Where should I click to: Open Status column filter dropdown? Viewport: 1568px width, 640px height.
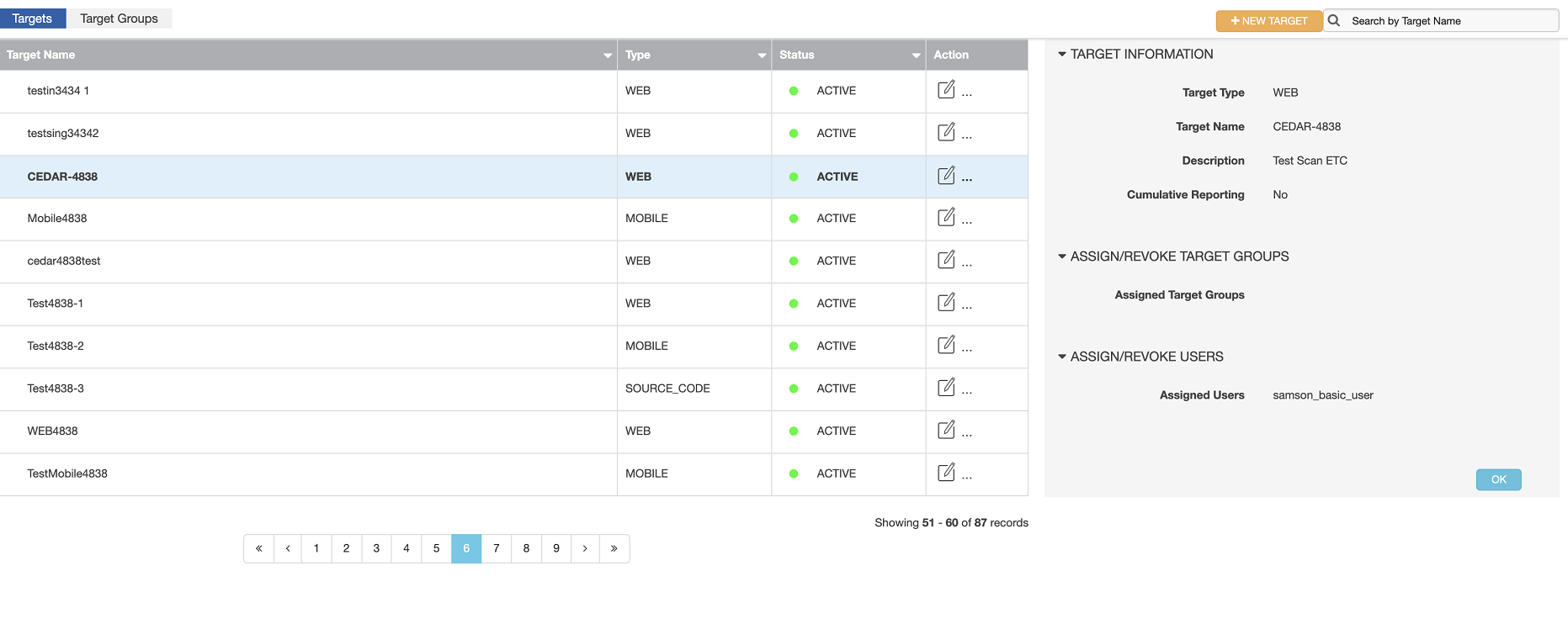917,56
